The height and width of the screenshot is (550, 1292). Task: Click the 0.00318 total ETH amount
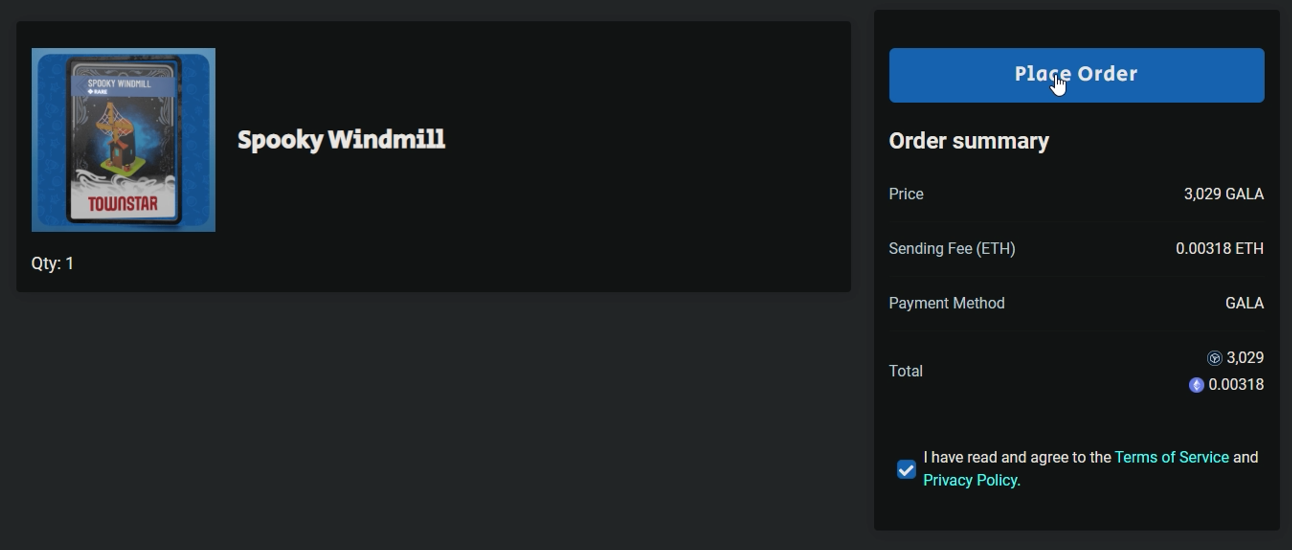pos(1236,385)
